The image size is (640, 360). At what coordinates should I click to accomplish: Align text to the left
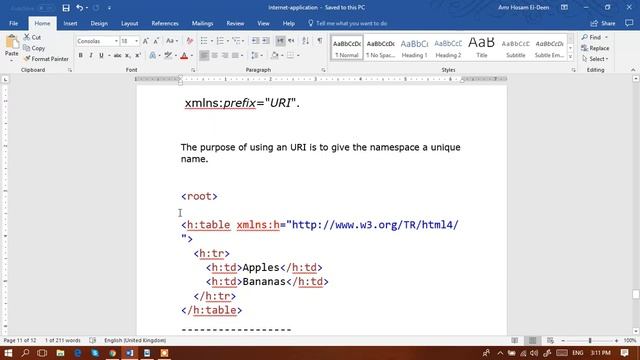tap(204, 56)
